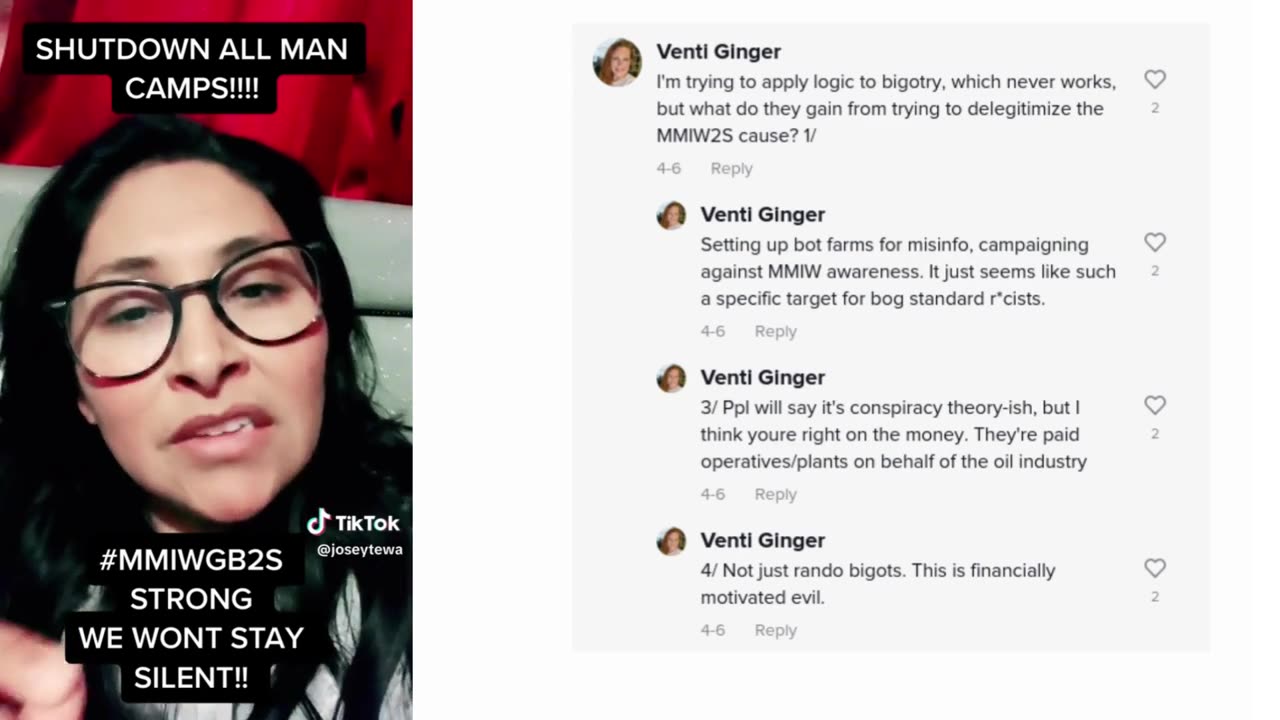This screenshot has height=720, width=1280.
Task: Like the conspiracy theory-ish comment
Action: (x=1155, y=405)
